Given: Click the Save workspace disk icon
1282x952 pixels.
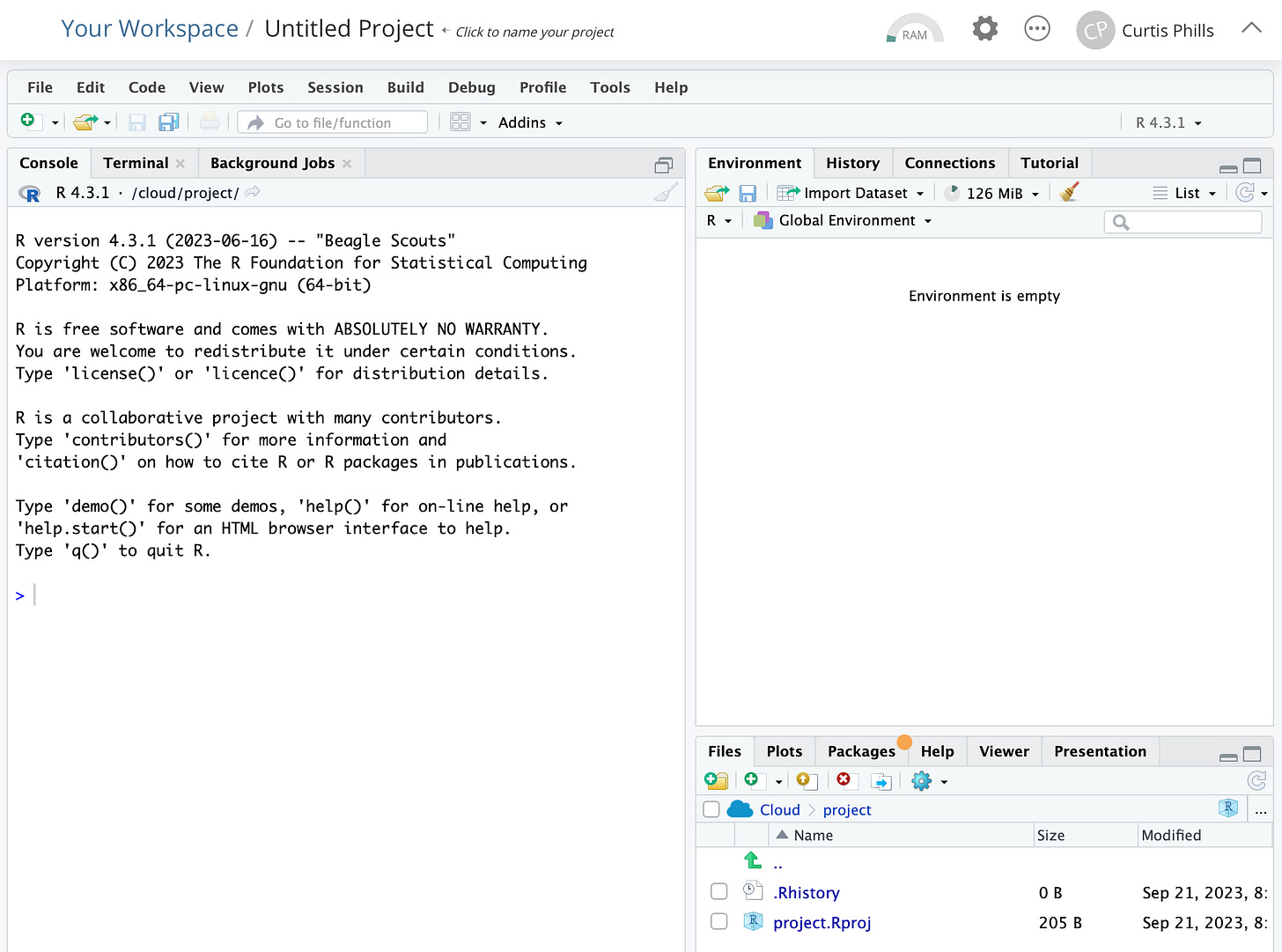Looking at the screenshot, I should (x=748, y=193).
